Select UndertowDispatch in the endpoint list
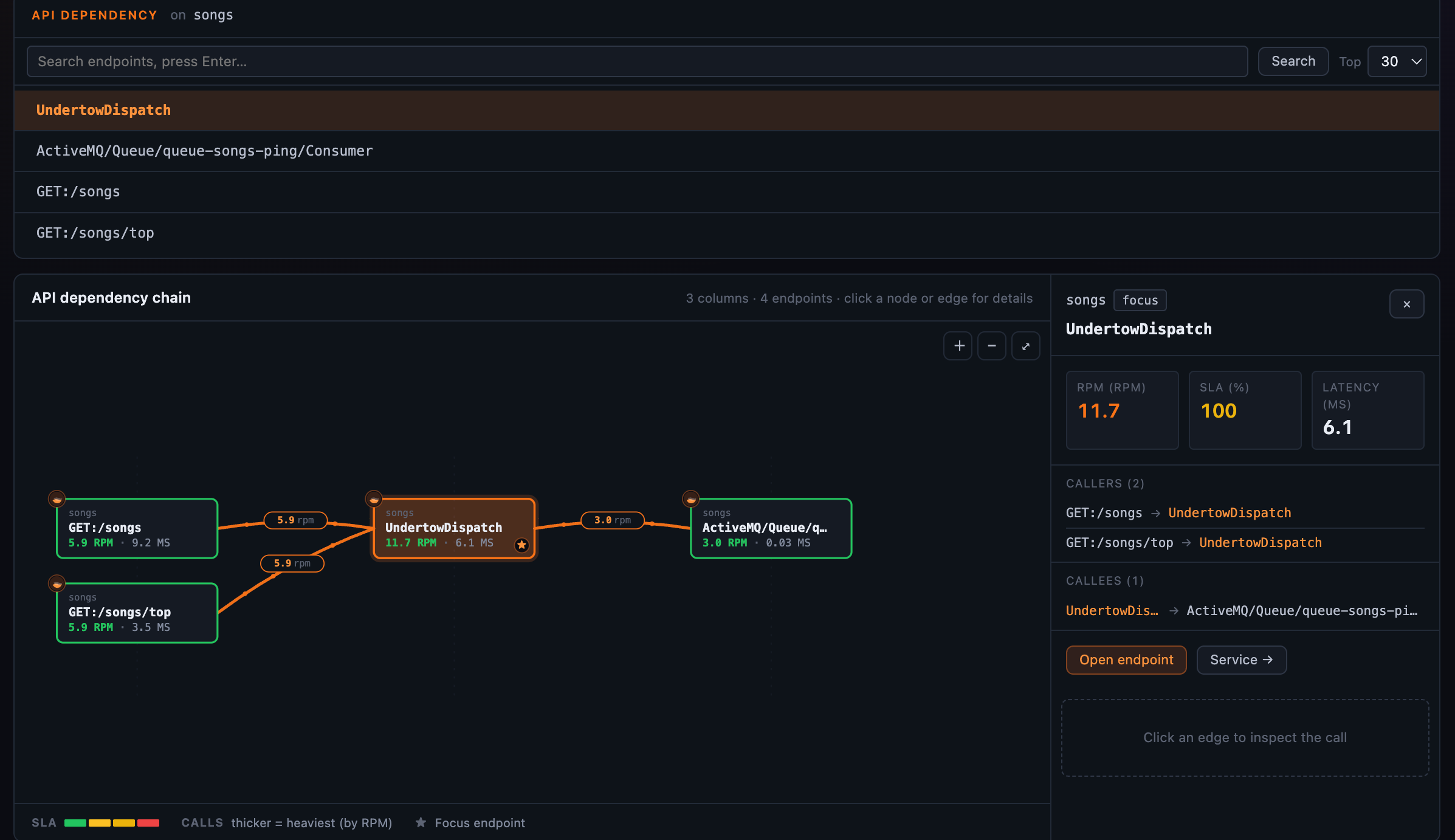The image size is (1455, 840). (x=727, y=110)
